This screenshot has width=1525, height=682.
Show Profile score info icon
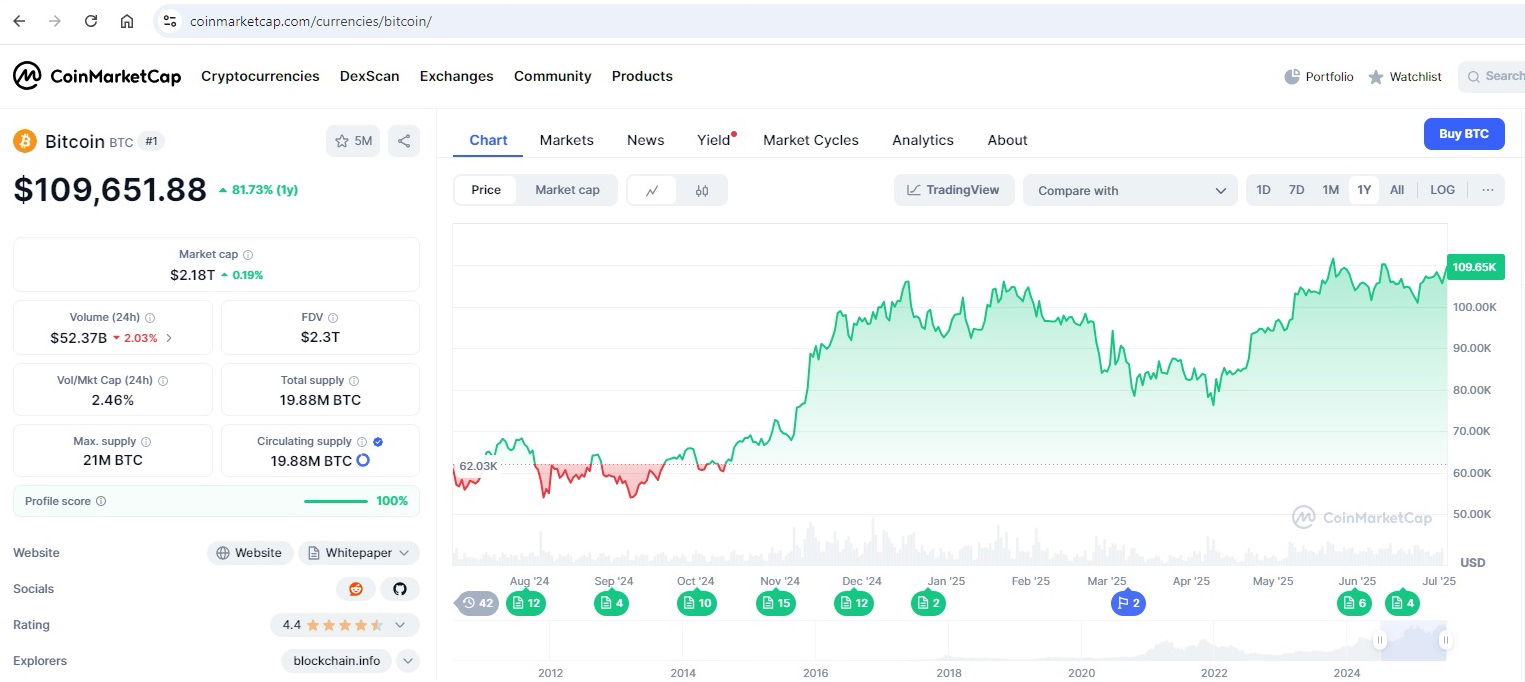[x=101, y=501]
